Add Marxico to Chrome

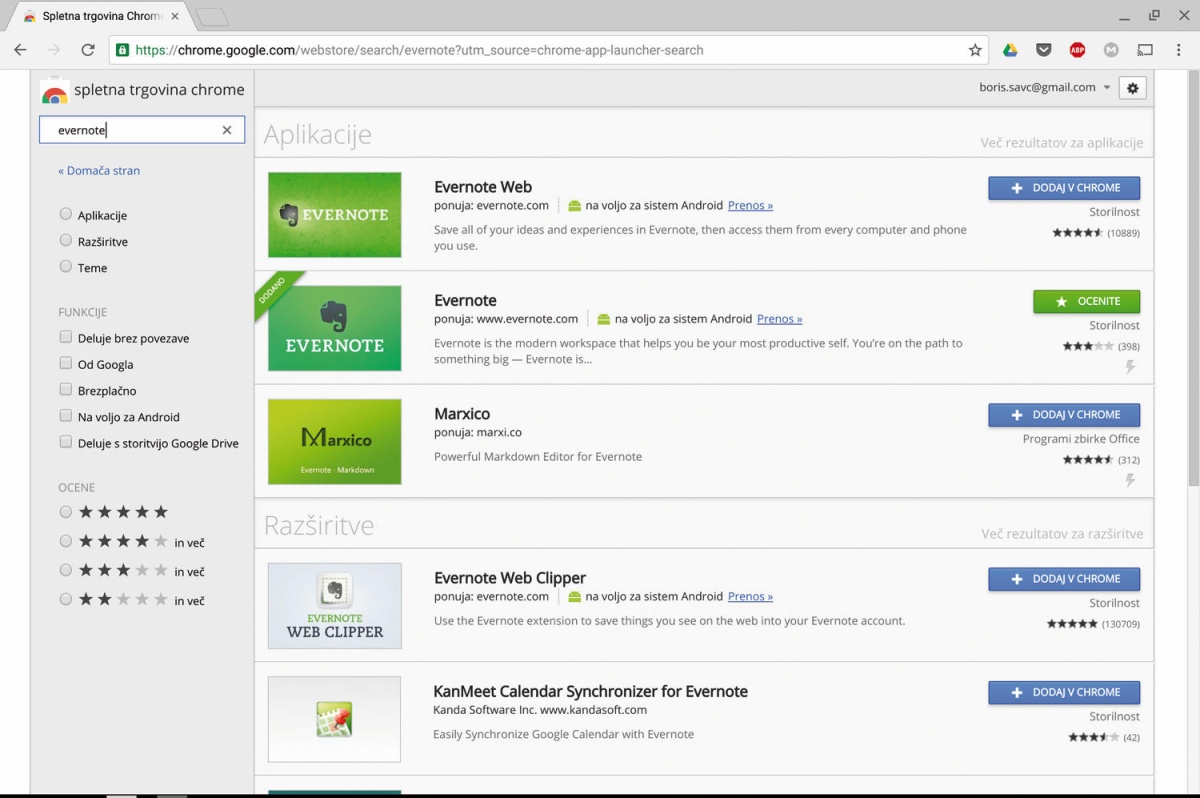click(x=1064, y=415)
